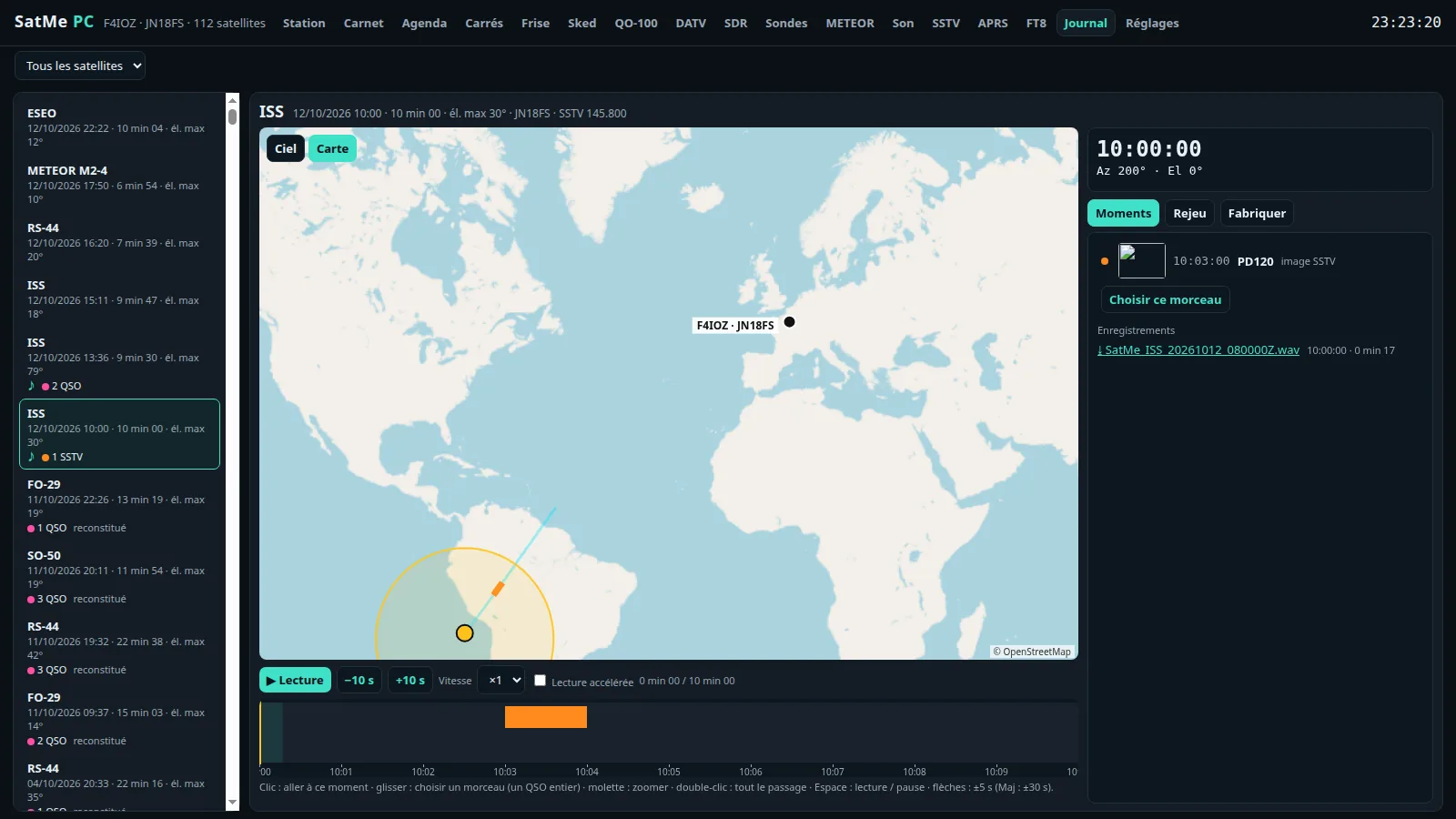Click the scroll-down arrow of the pass list
Image resolution: width=1456 pixels, height=819 pixels.
point(232,802)
